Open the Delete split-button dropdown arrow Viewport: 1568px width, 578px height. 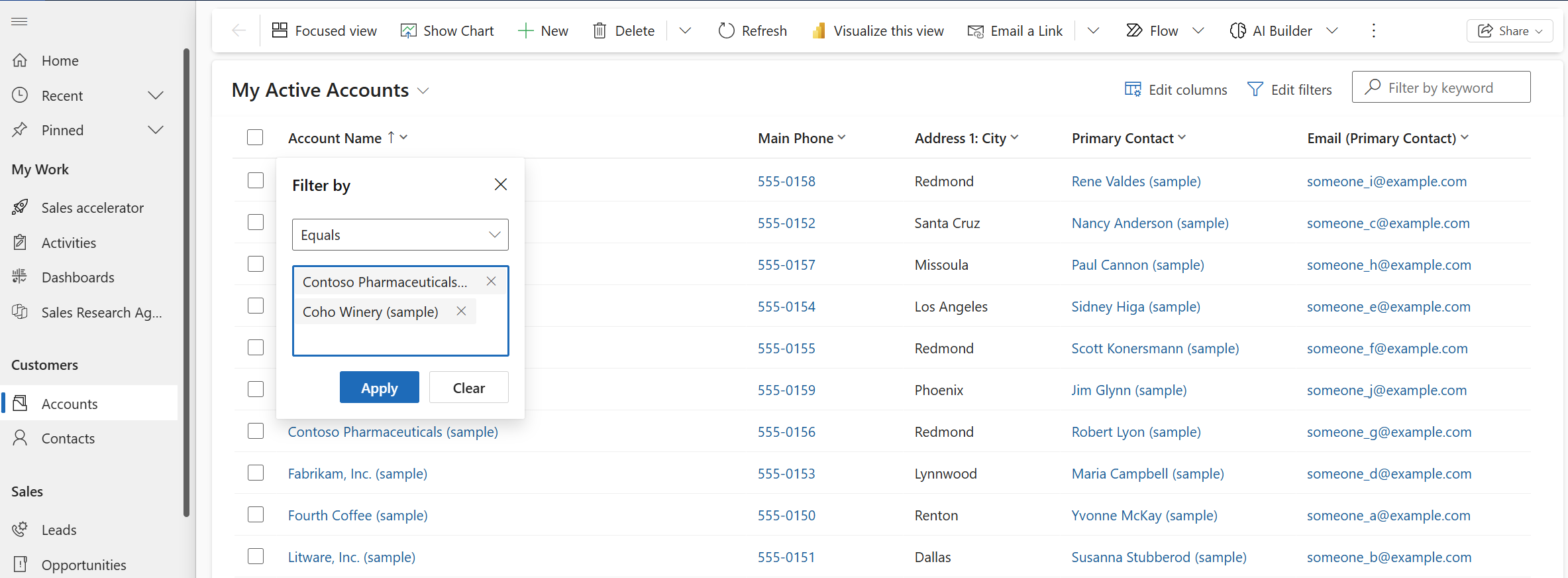(x=685, y=30)
